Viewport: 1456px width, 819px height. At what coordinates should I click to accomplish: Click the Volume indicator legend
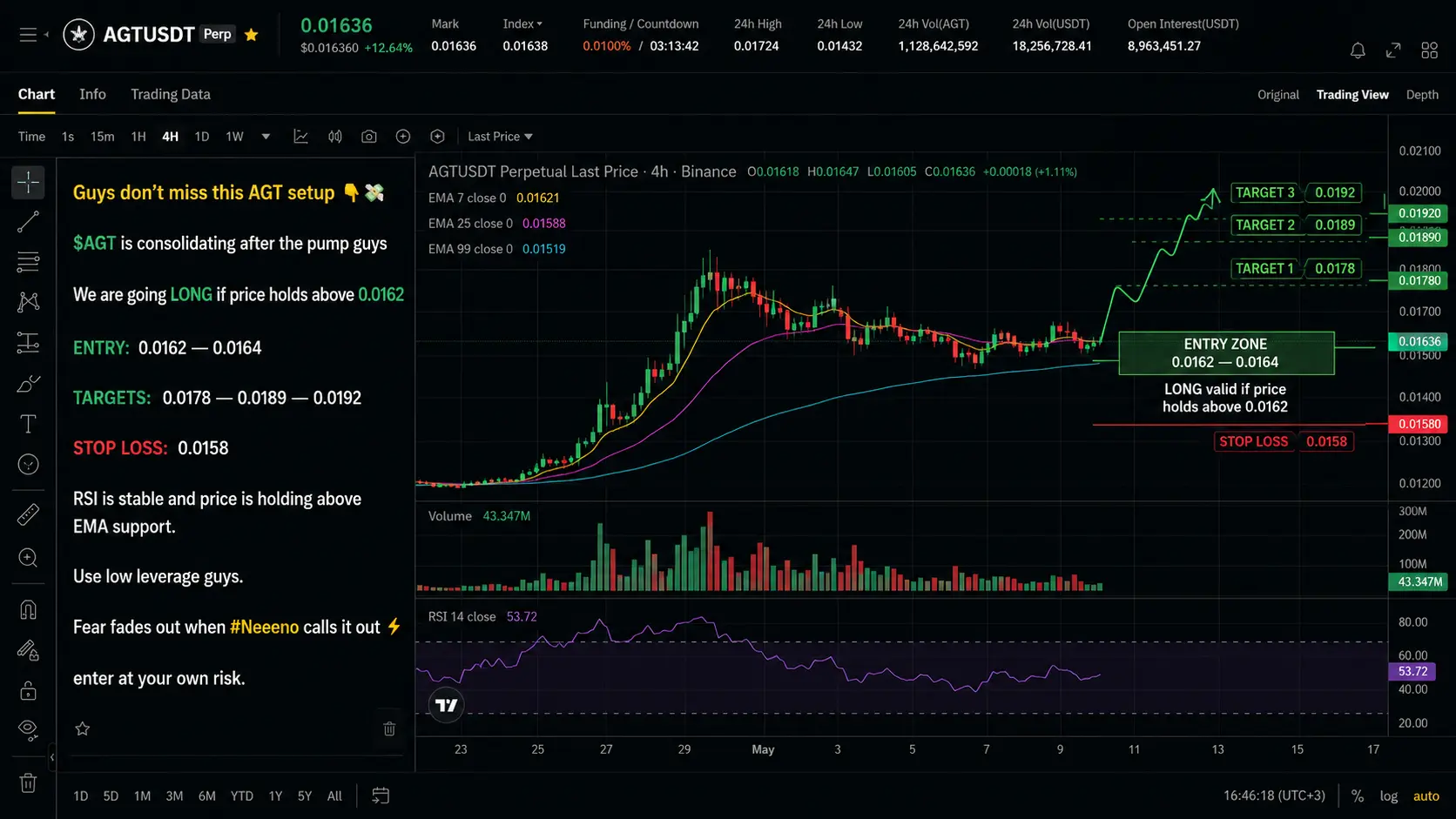479,516
